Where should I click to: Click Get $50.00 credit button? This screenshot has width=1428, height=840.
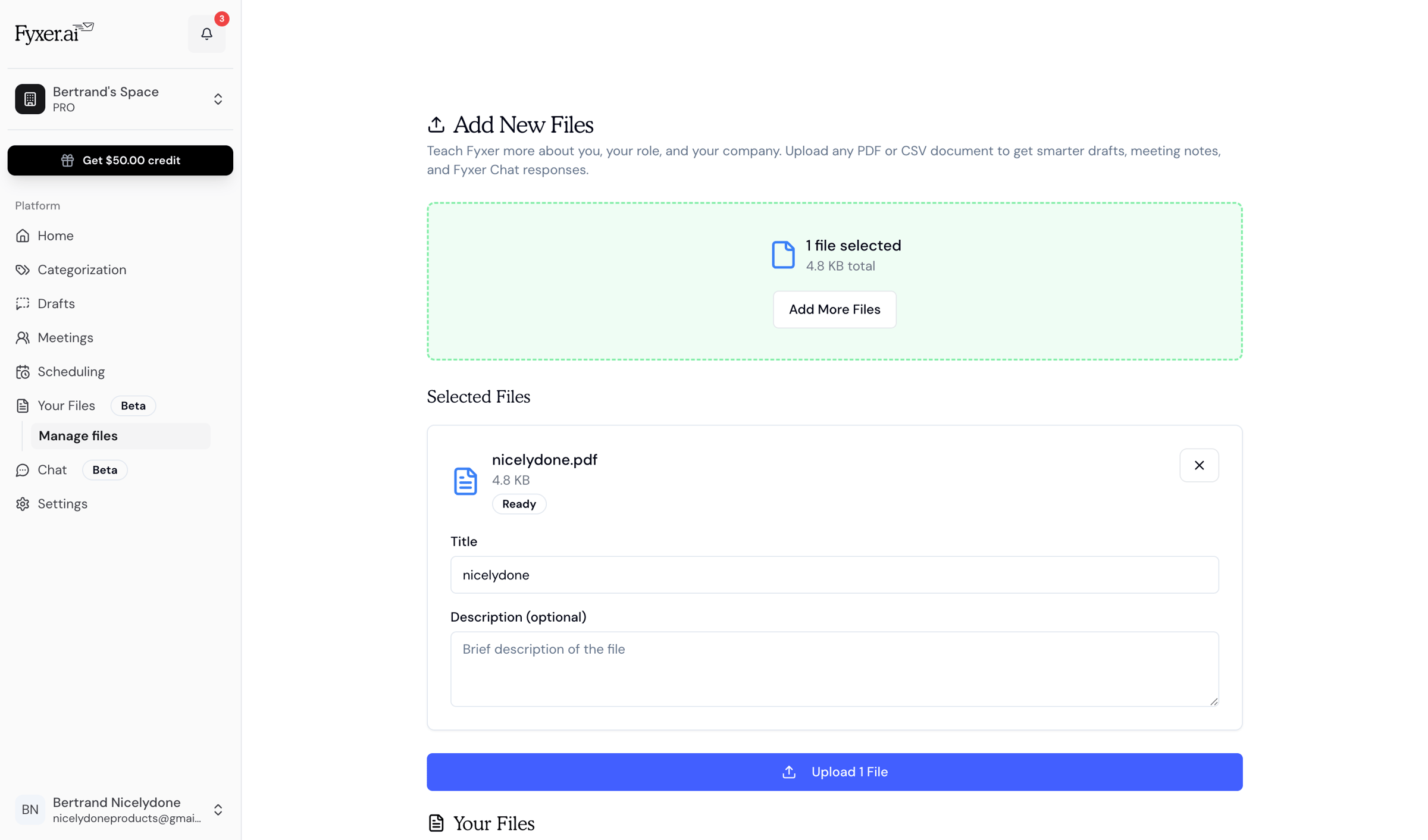tap(120, 160)
